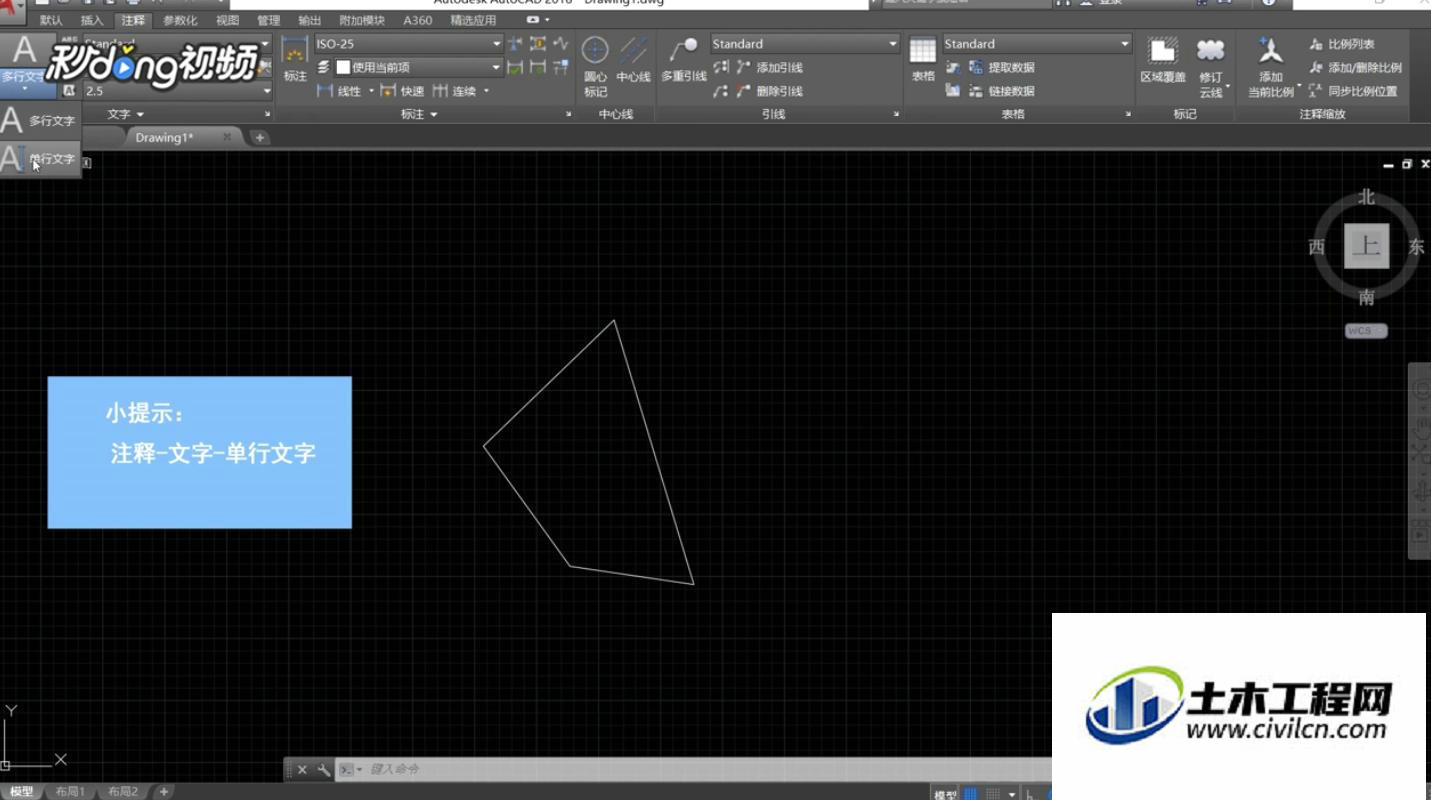This screenshot has width=1431, height=800.
Task: Open the 默认 ribbon tab
Action: 51,20
